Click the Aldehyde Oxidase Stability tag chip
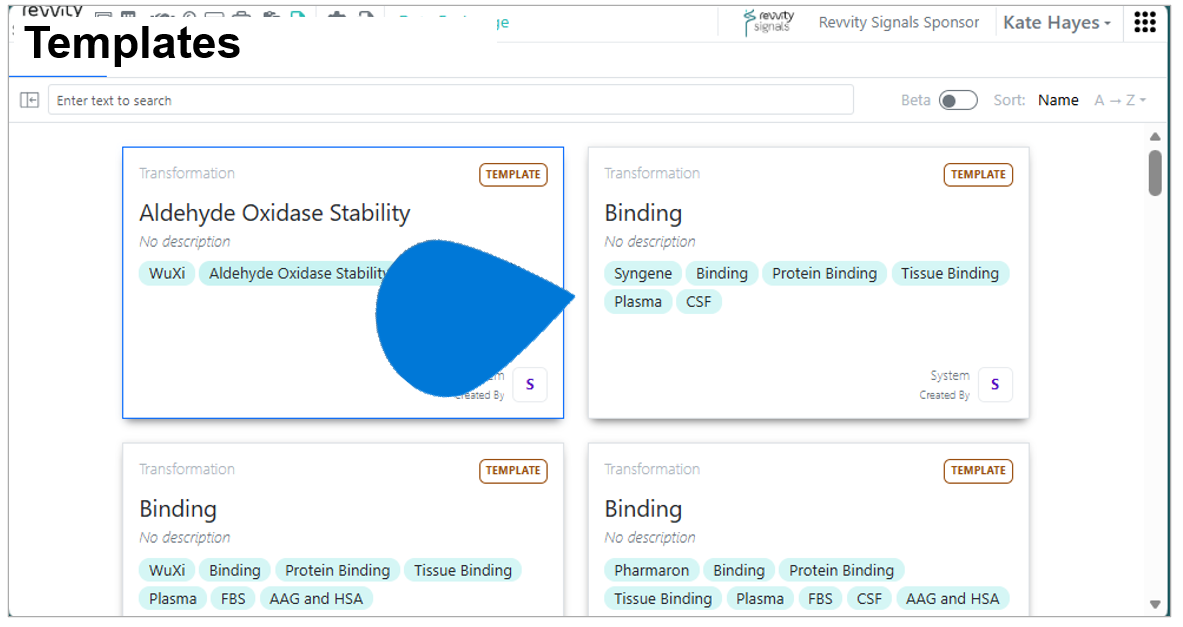This screenshot has width=1183, height=627. [298, 273]
